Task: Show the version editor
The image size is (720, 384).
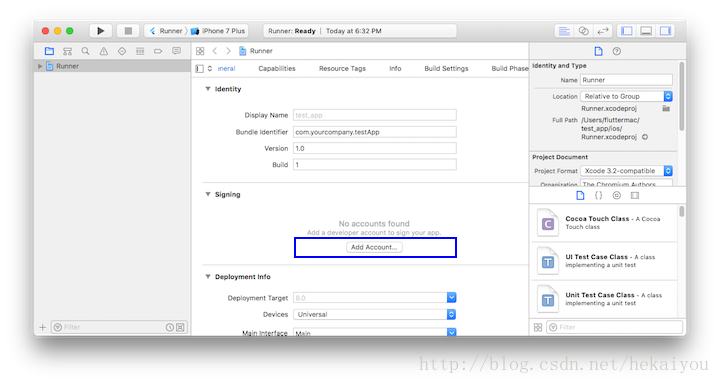Action: [602, 31]
